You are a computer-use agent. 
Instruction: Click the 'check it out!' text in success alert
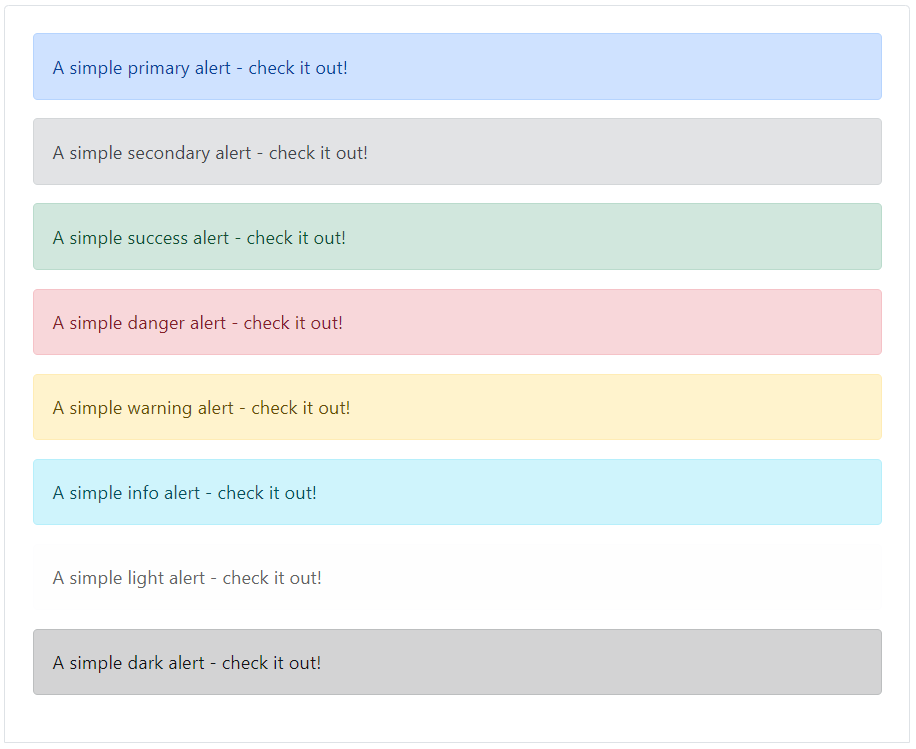298,237
